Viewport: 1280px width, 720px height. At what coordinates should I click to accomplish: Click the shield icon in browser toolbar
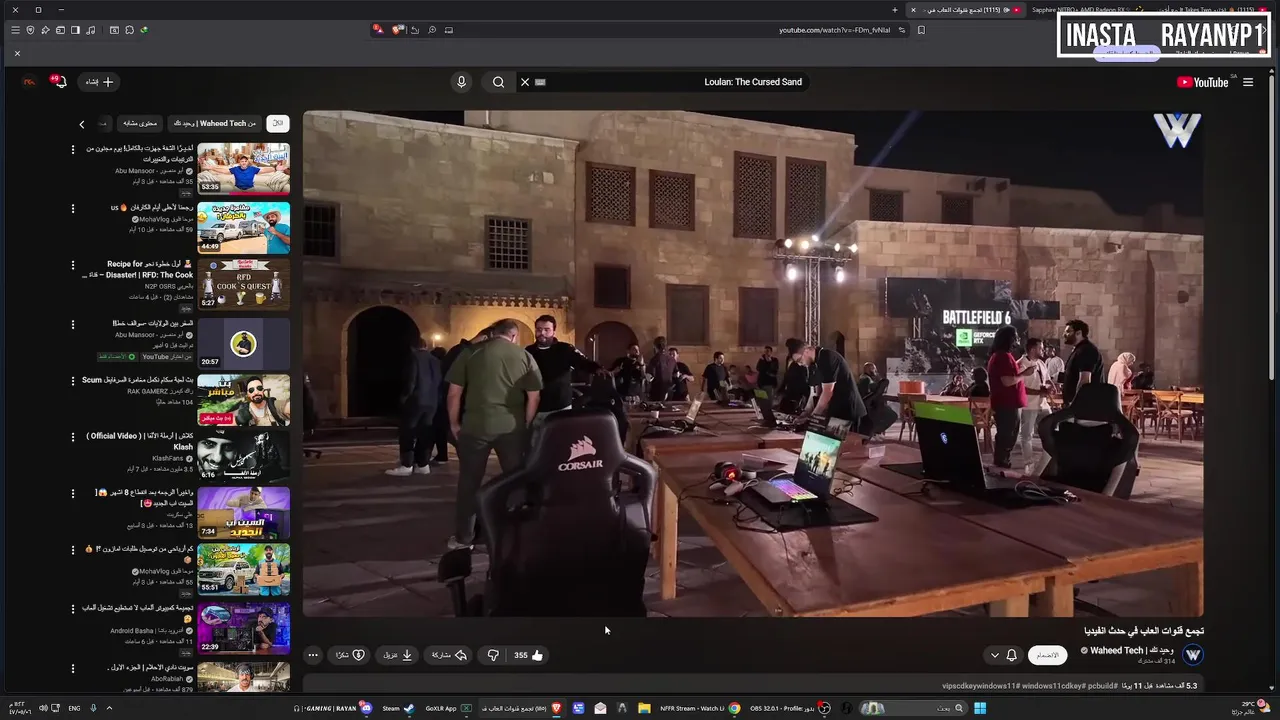tap(30, 30)
